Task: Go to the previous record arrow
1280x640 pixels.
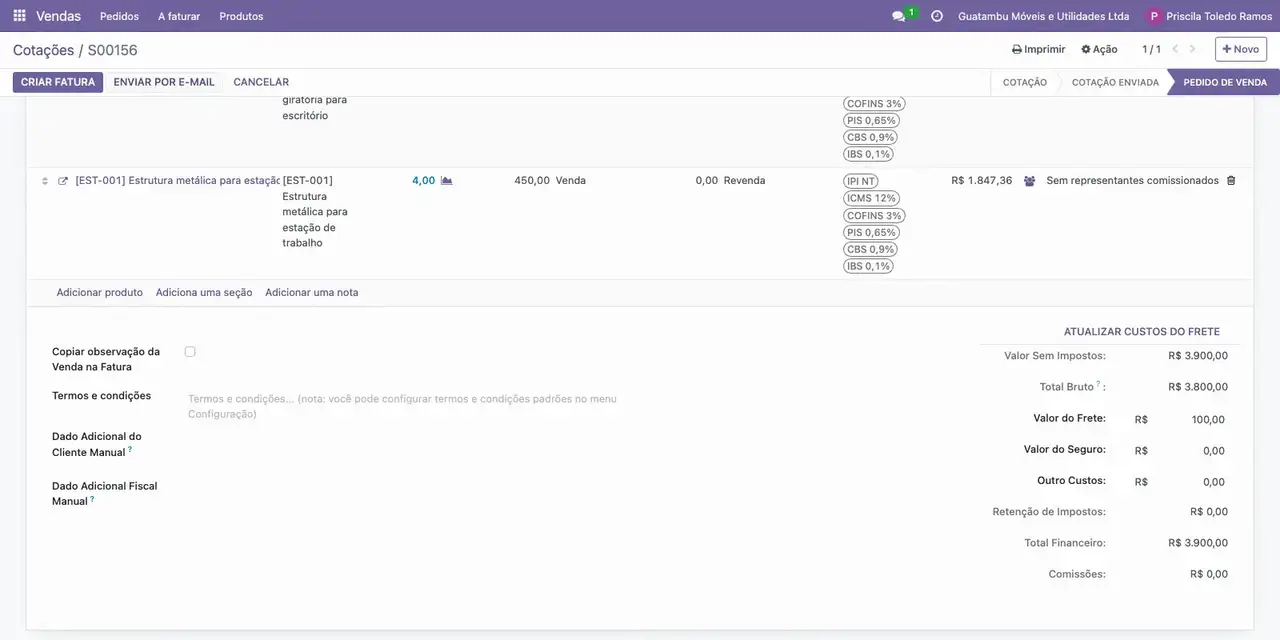Action: pos(1175,49)
